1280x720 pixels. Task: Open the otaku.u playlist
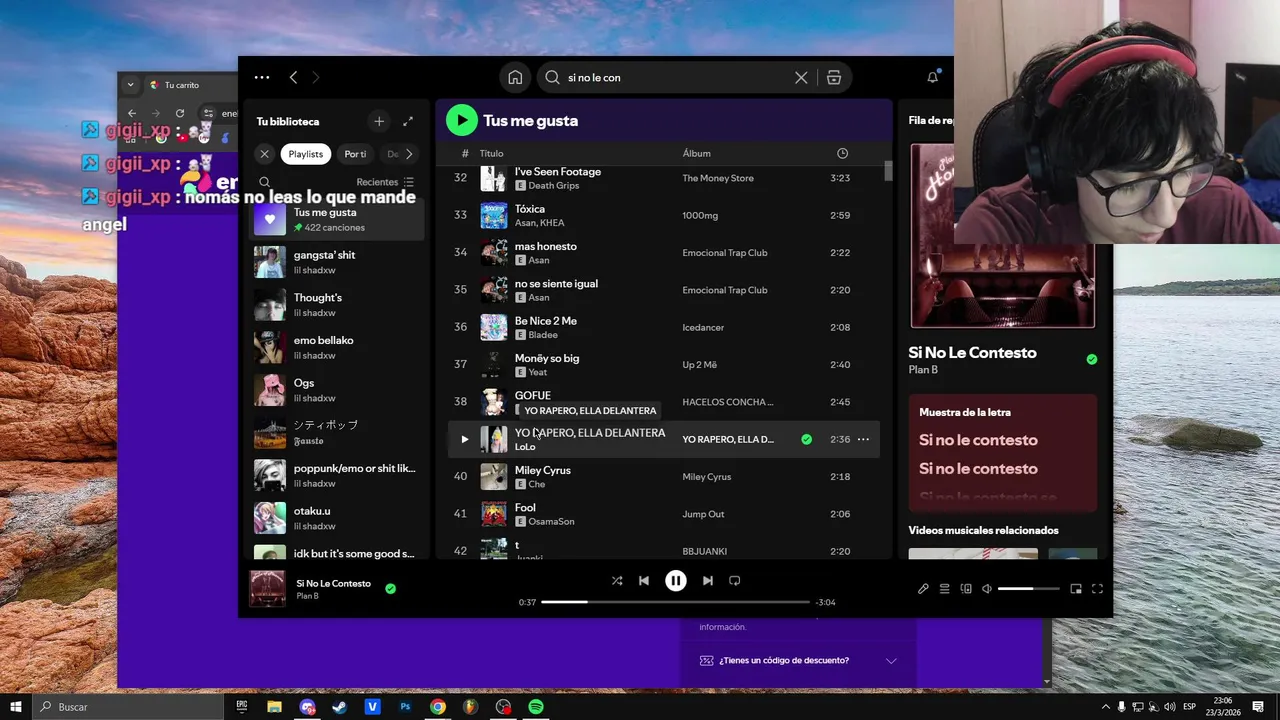click(x=336, y=518)
